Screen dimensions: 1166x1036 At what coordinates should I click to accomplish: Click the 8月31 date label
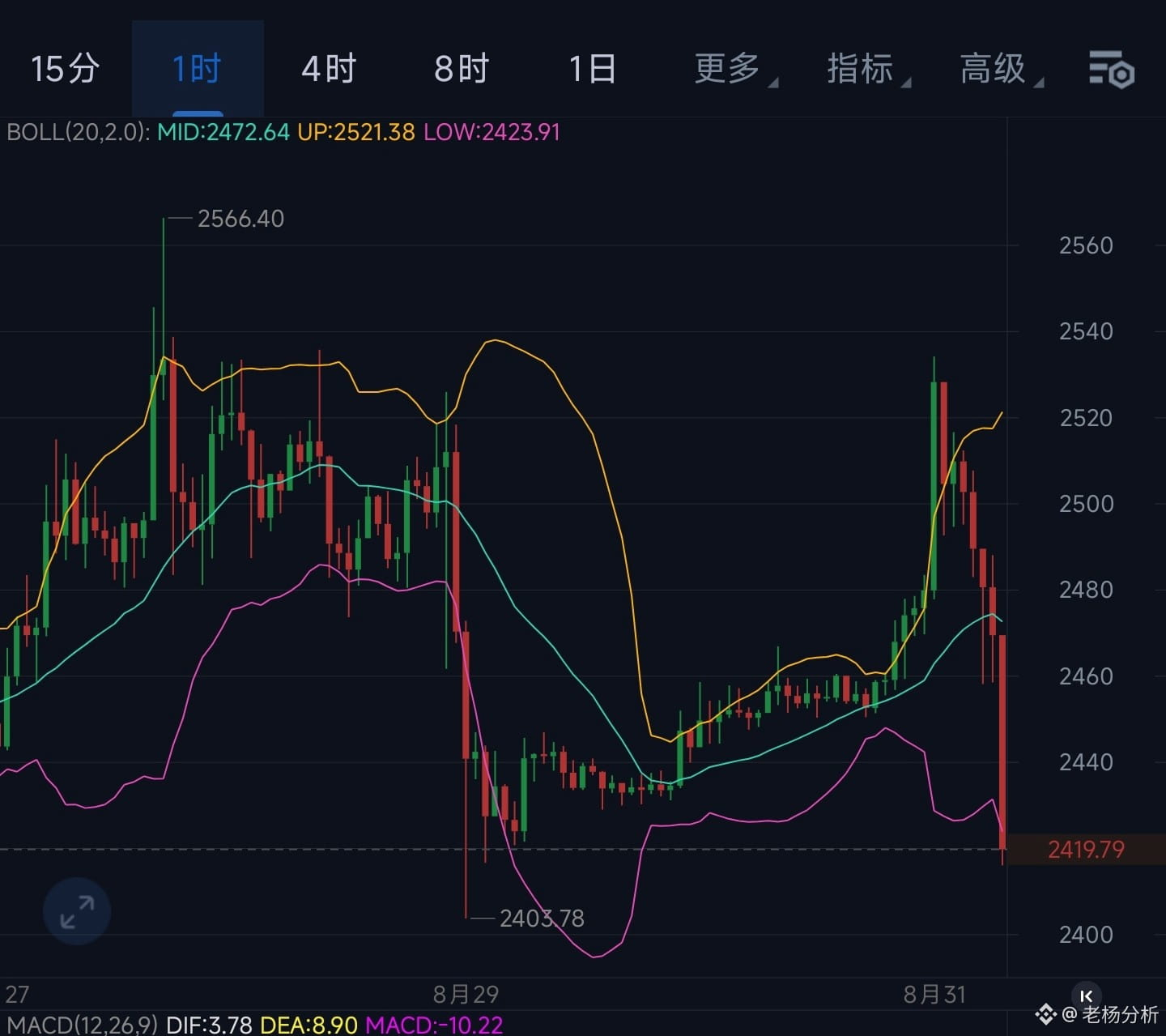(x=935, y=995)
